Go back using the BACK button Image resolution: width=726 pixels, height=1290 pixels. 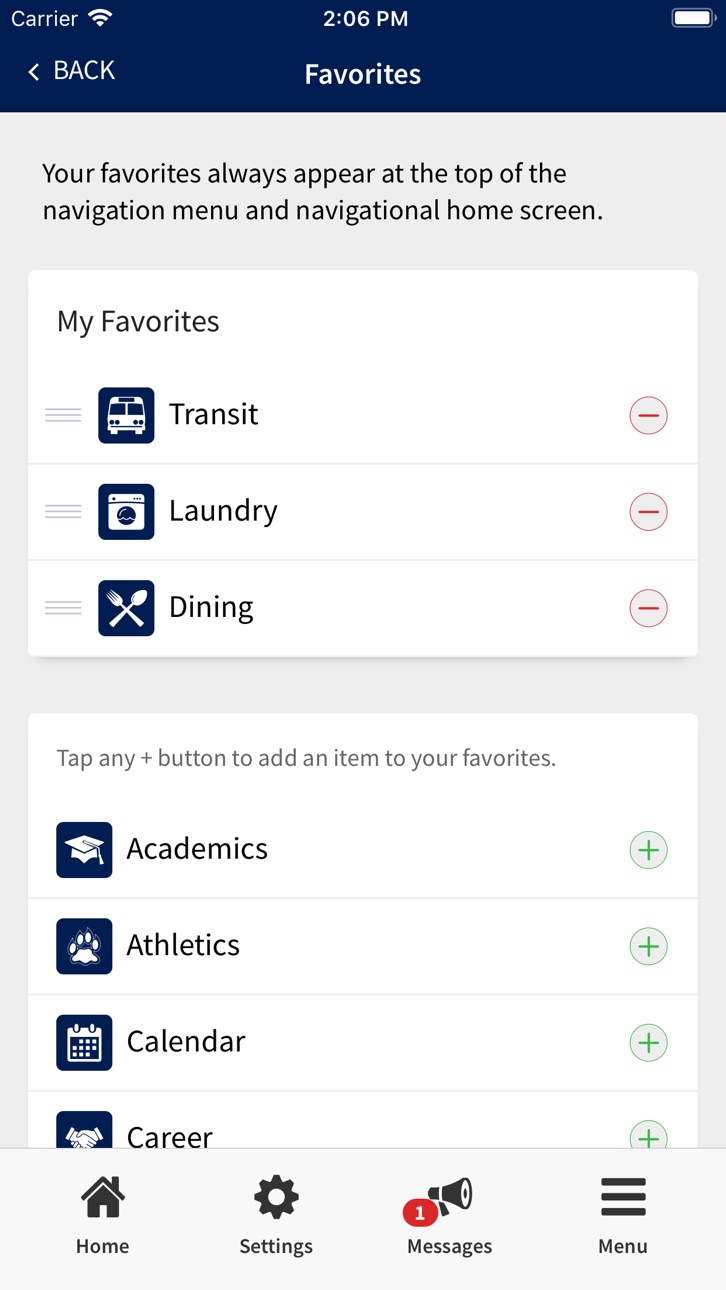point(71,71)
